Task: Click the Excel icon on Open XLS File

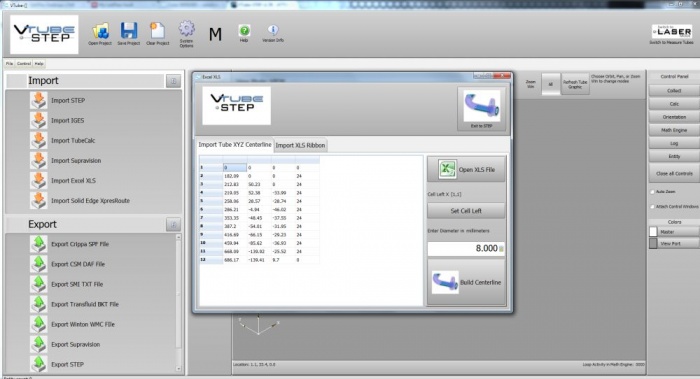Action: coord(447,170)
